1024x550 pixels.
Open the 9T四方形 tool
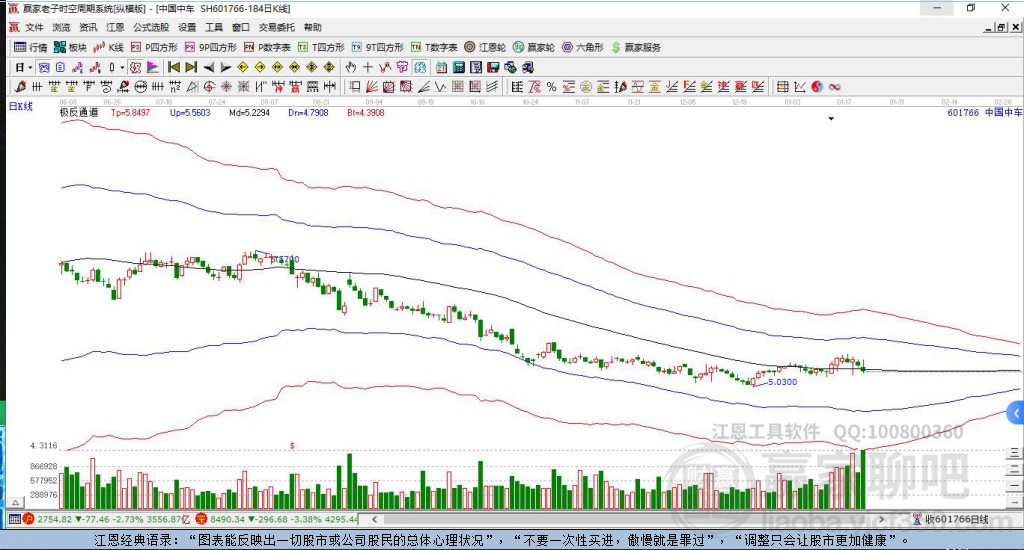pos(377,47)
